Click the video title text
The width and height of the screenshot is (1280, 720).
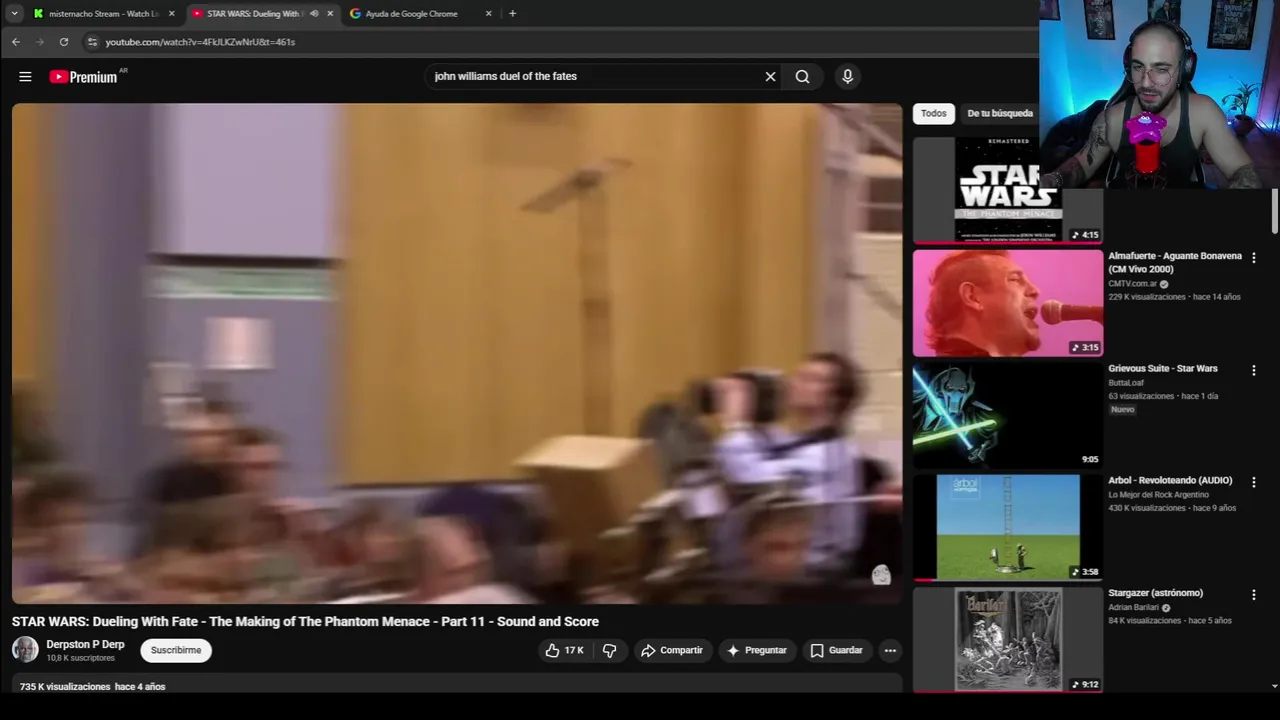click(305, 621)
